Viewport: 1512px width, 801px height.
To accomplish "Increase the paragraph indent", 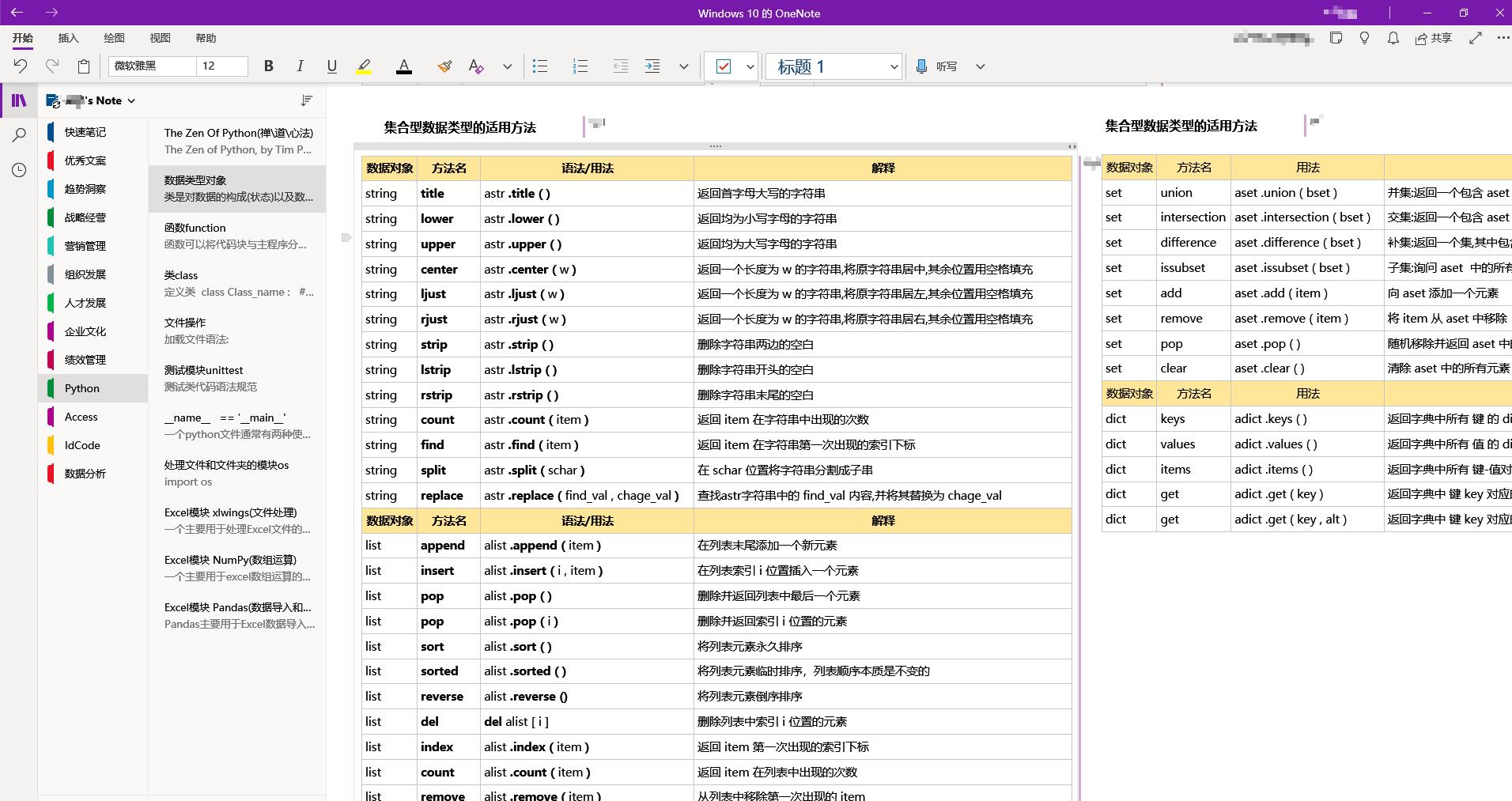I will pos(652,66).
